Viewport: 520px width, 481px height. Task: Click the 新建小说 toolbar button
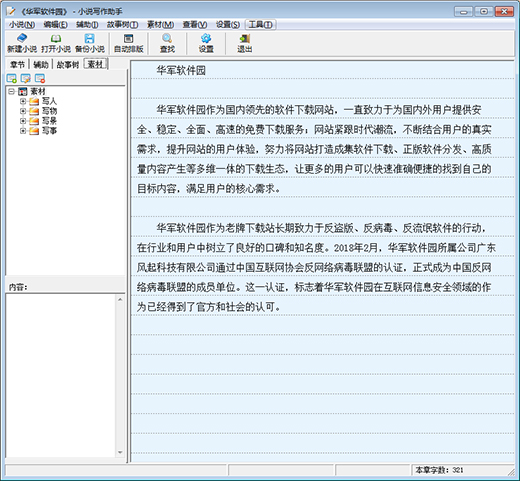(x=22, y=43)
